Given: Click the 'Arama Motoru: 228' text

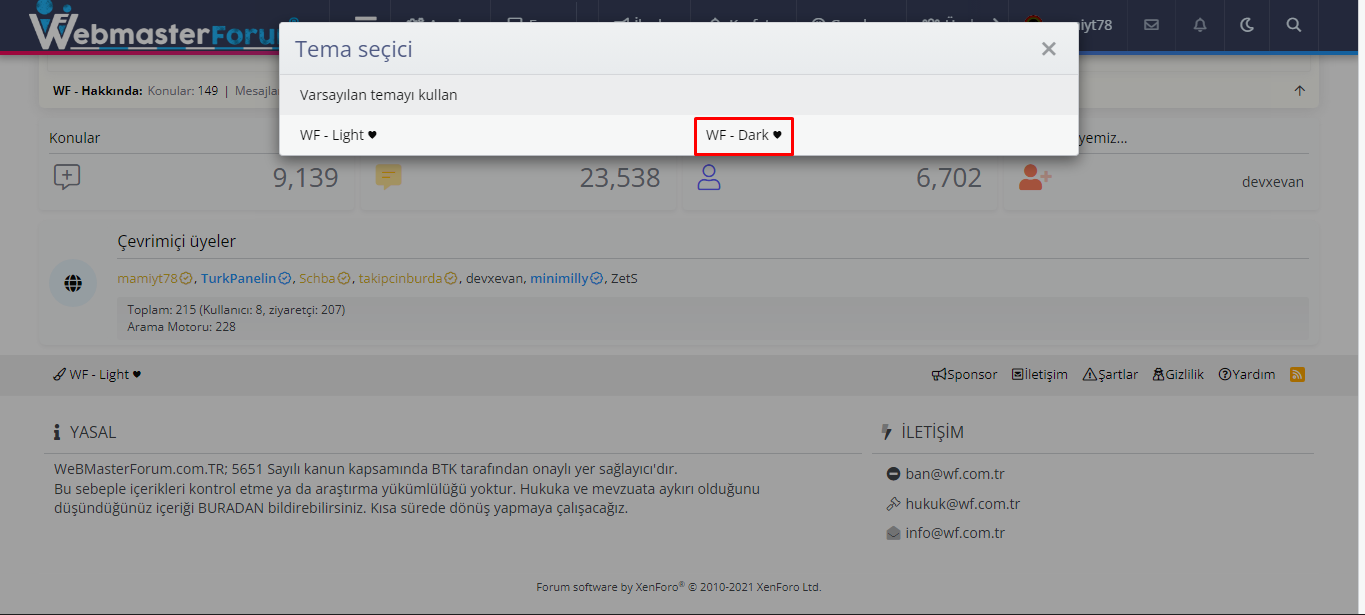Looking at the screenshot, I should (181, 326).
